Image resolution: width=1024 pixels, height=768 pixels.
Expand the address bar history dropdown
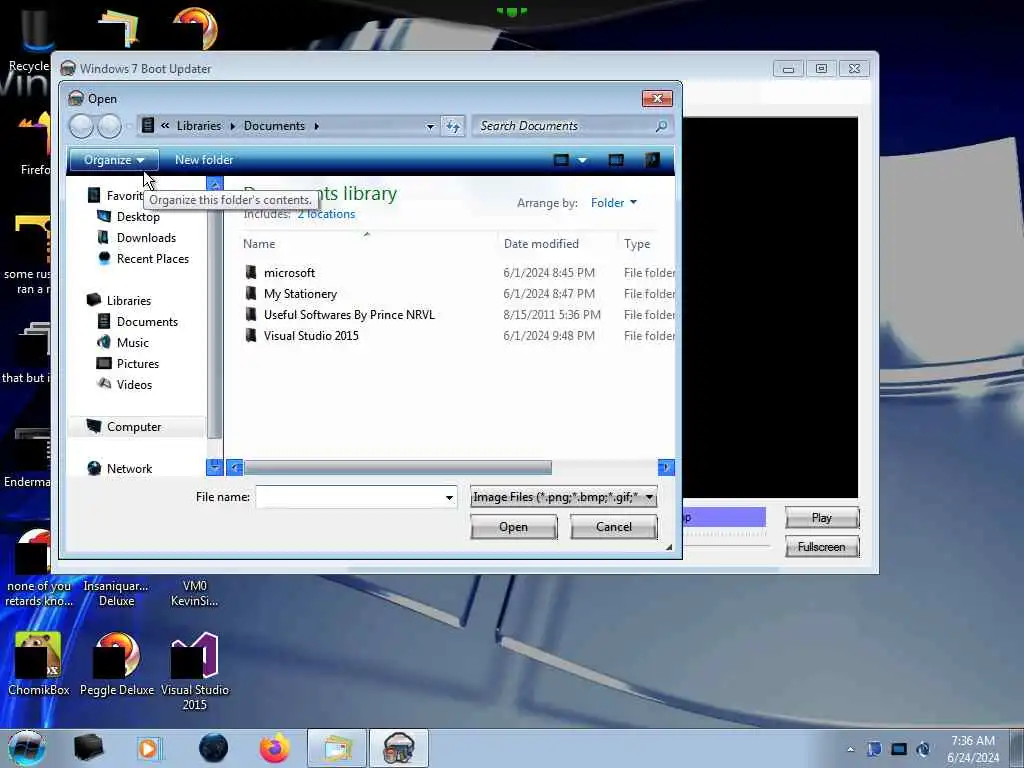[x=430, y=126]
